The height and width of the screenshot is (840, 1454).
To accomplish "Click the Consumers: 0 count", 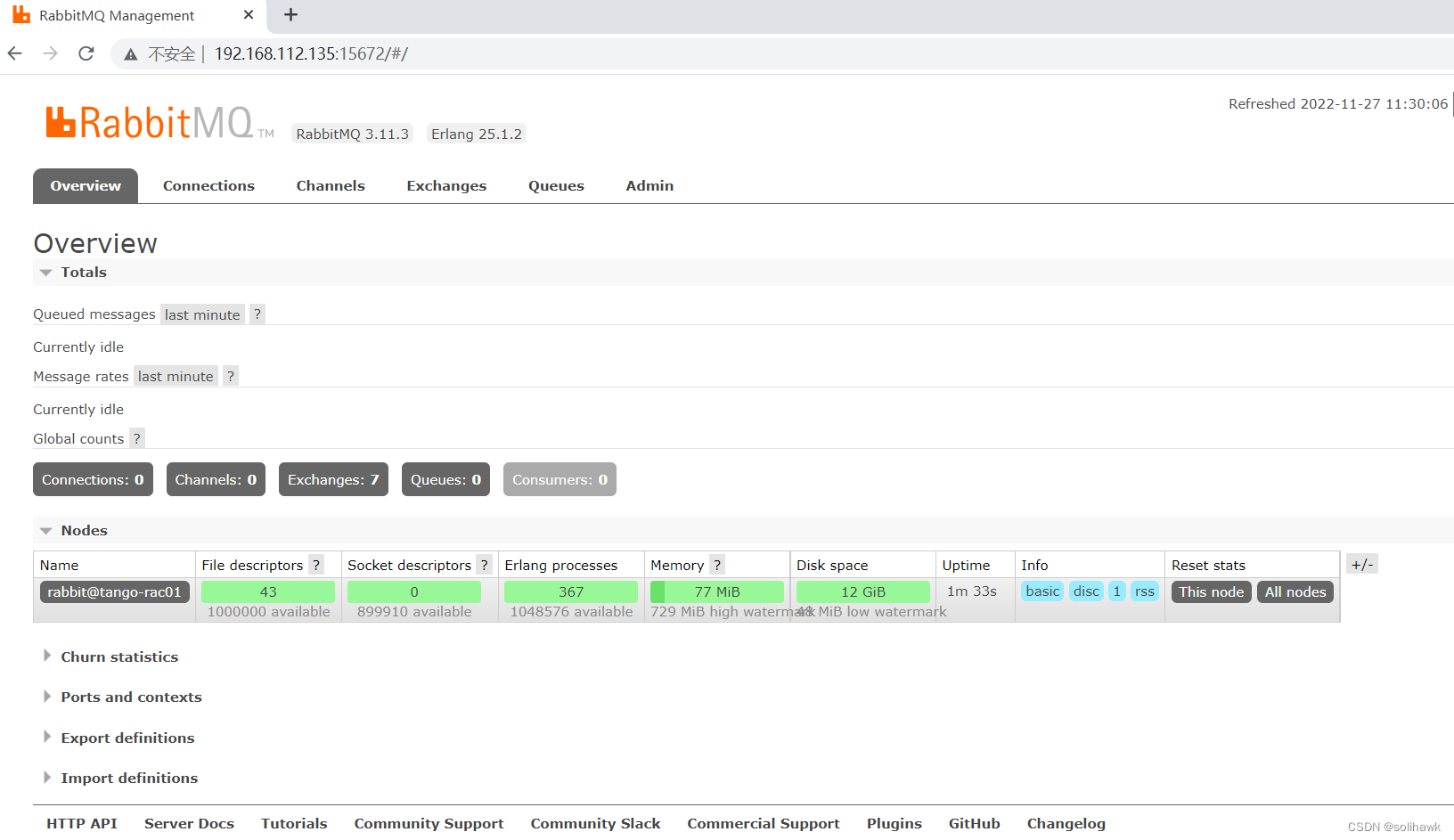I will [560, 479].
